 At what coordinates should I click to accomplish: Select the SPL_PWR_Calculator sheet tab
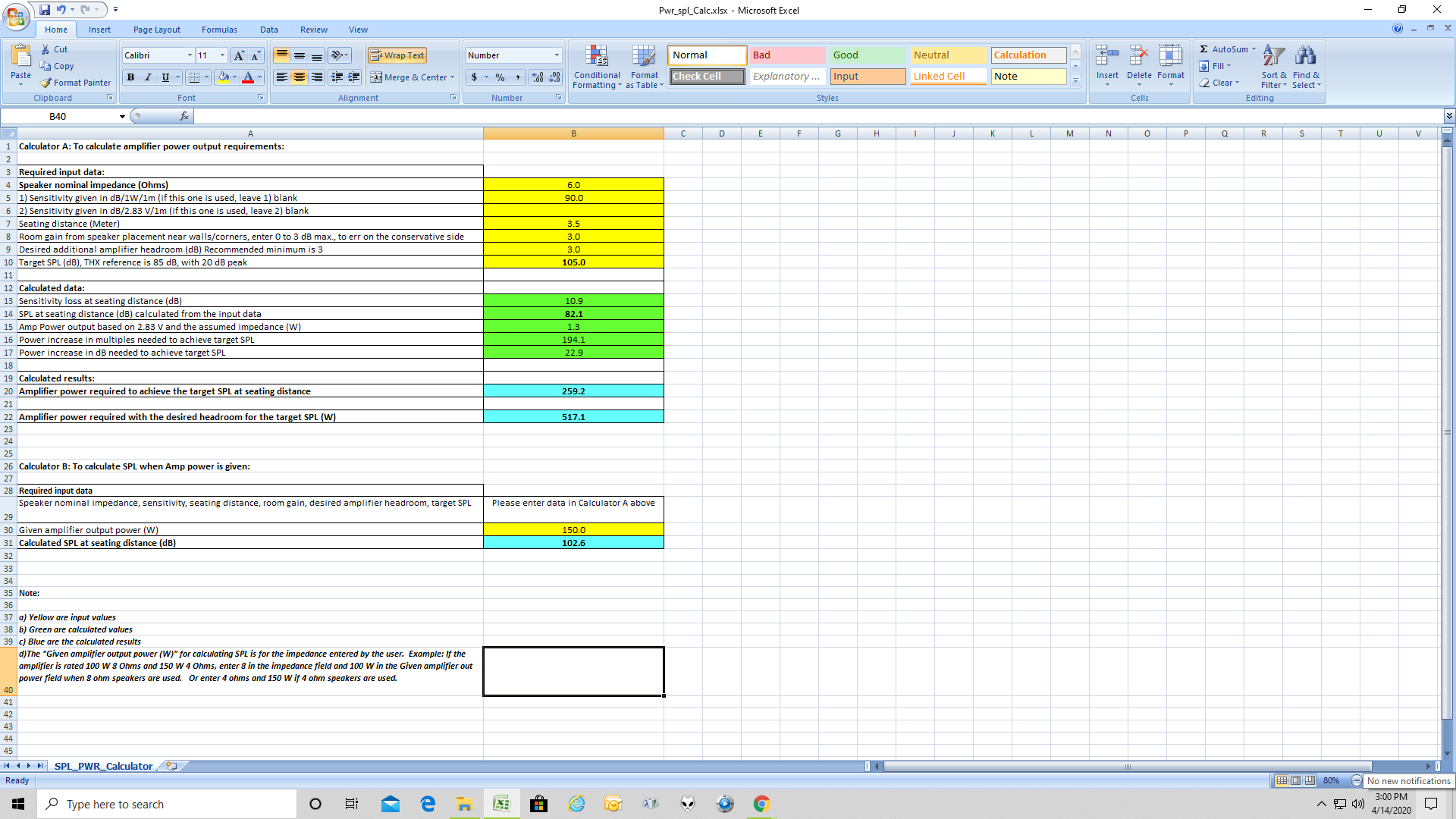[103, 766]
